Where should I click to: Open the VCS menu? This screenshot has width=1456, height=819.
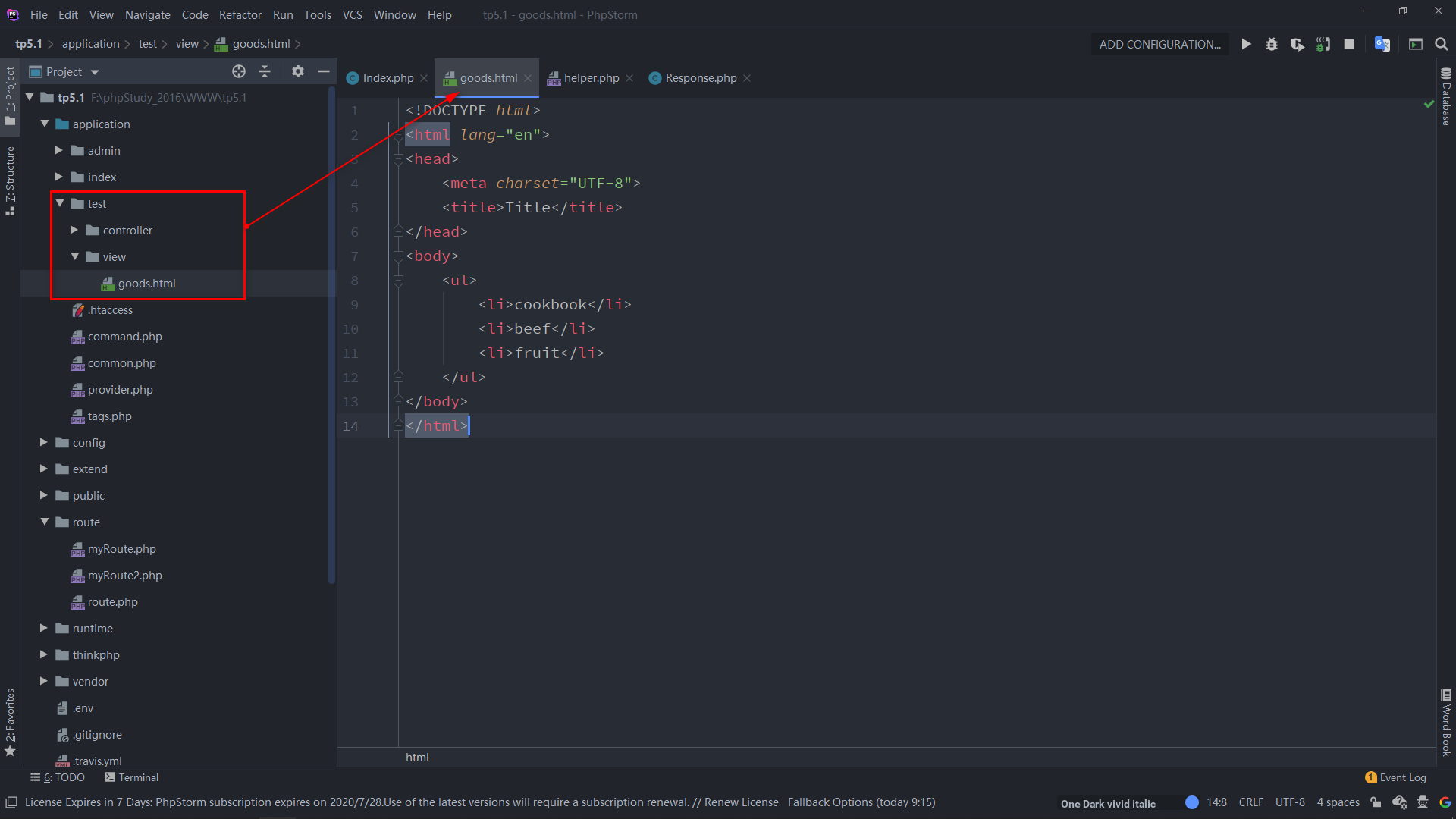point(352,14)
